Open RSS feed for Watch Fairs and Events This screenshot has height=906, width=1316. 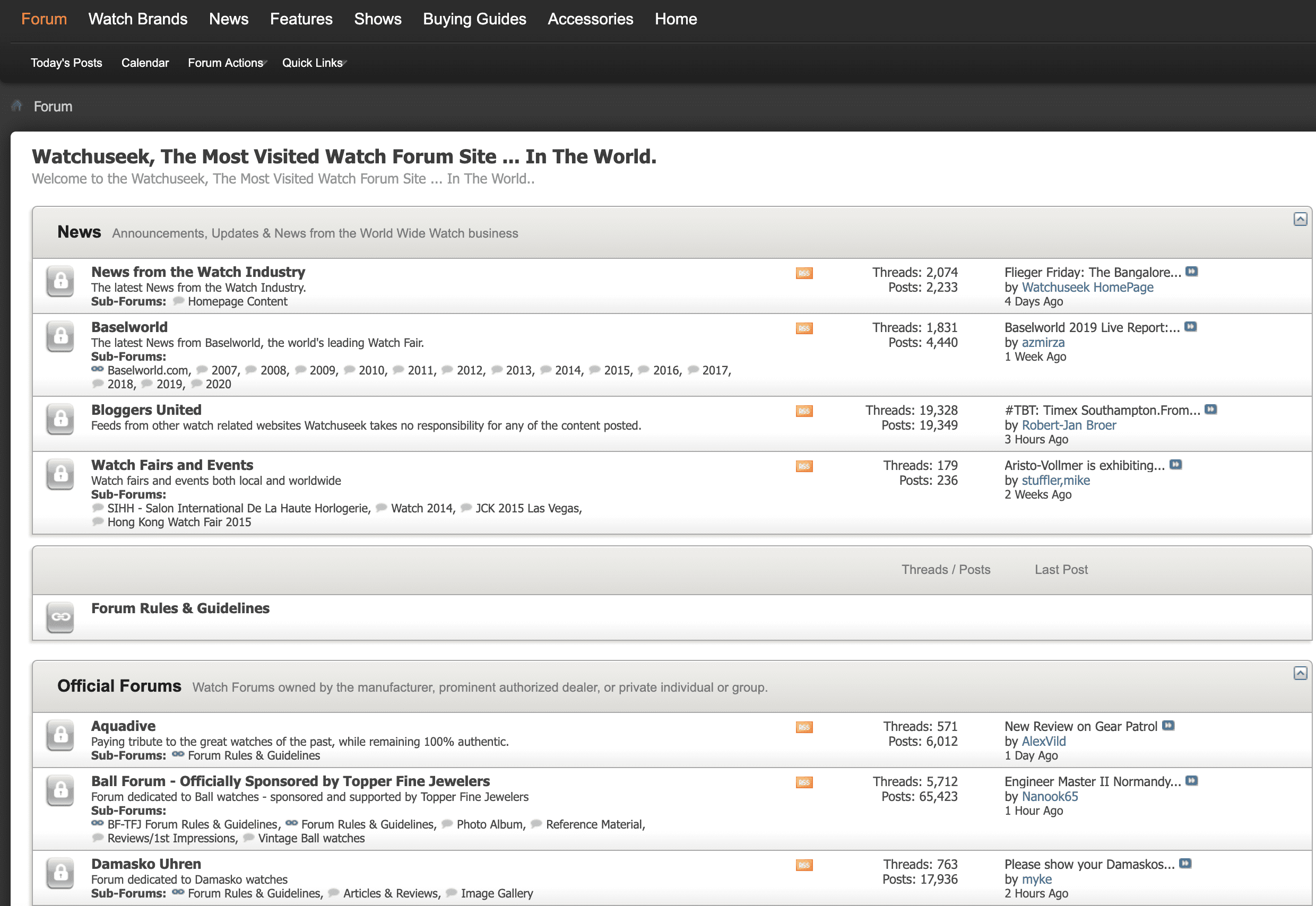pos(804,466)
